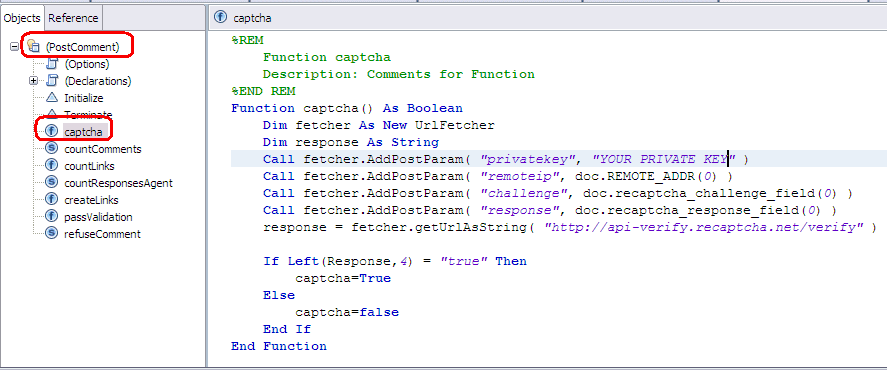Viewport: 887px width, 370px height.
Task: Open the Initialize event
Action: tap(84, 98)
